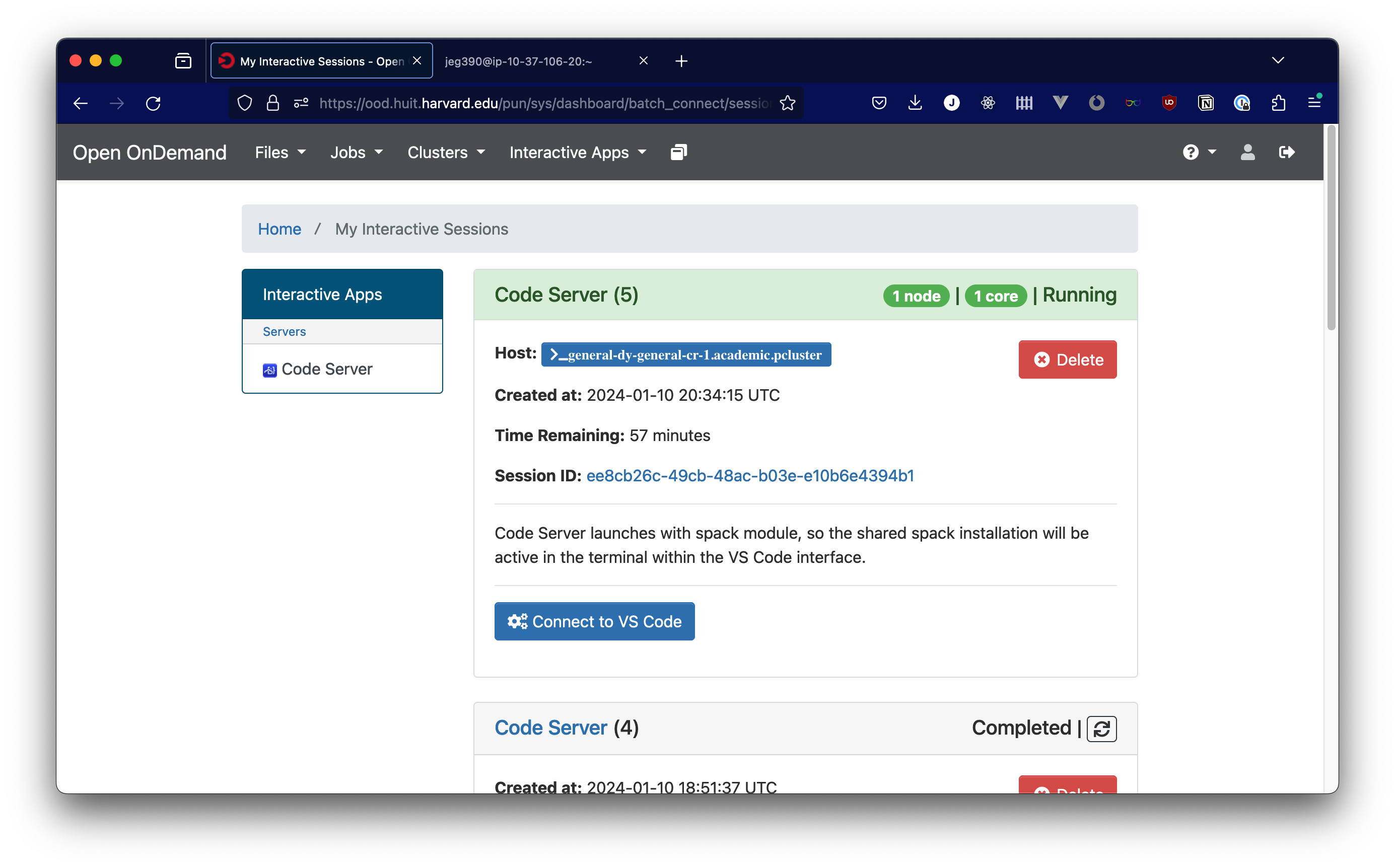Reload the page with the refresh icon
This screenshot has width=1395, height=868.
[x=153, y=103]
